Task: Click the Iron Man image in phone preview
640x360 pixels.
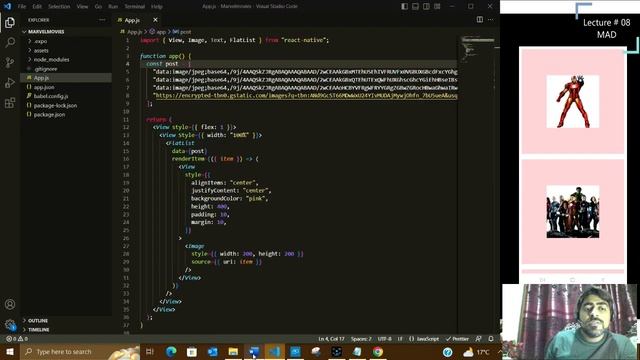Action: click(573, 101)
